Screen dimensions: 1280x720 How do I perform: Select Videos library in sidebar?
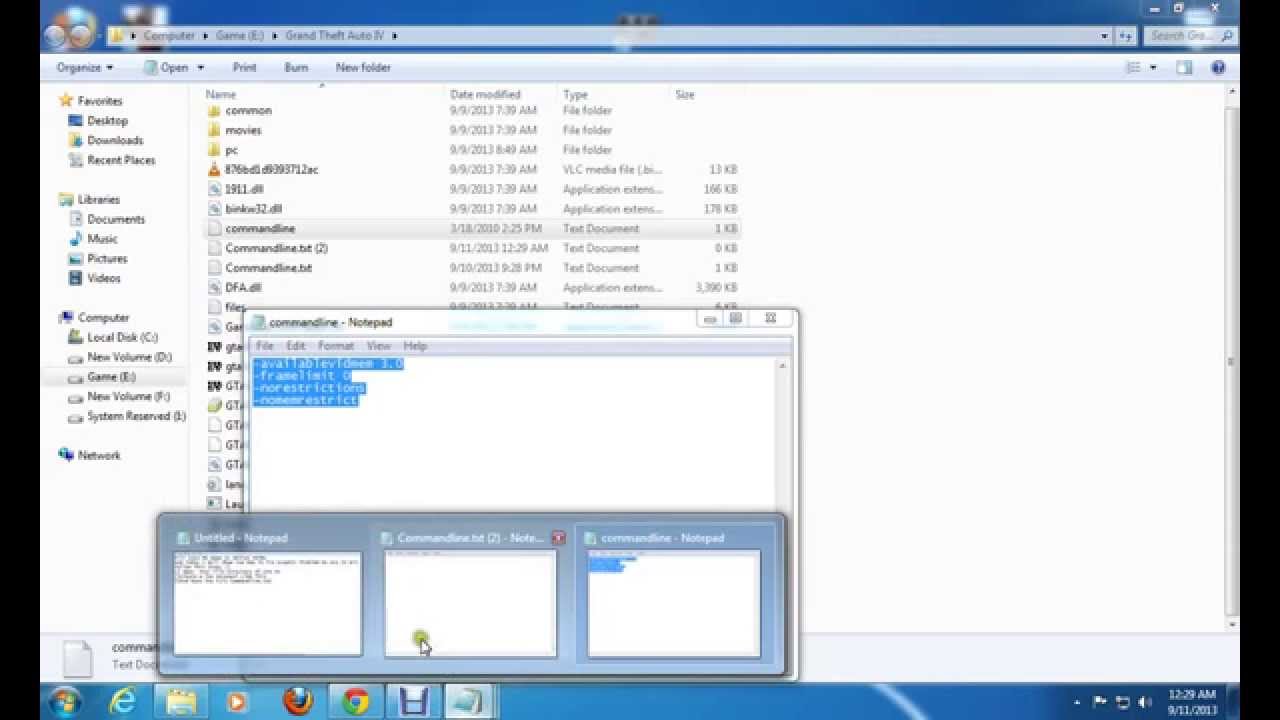[x=103, y=278]
